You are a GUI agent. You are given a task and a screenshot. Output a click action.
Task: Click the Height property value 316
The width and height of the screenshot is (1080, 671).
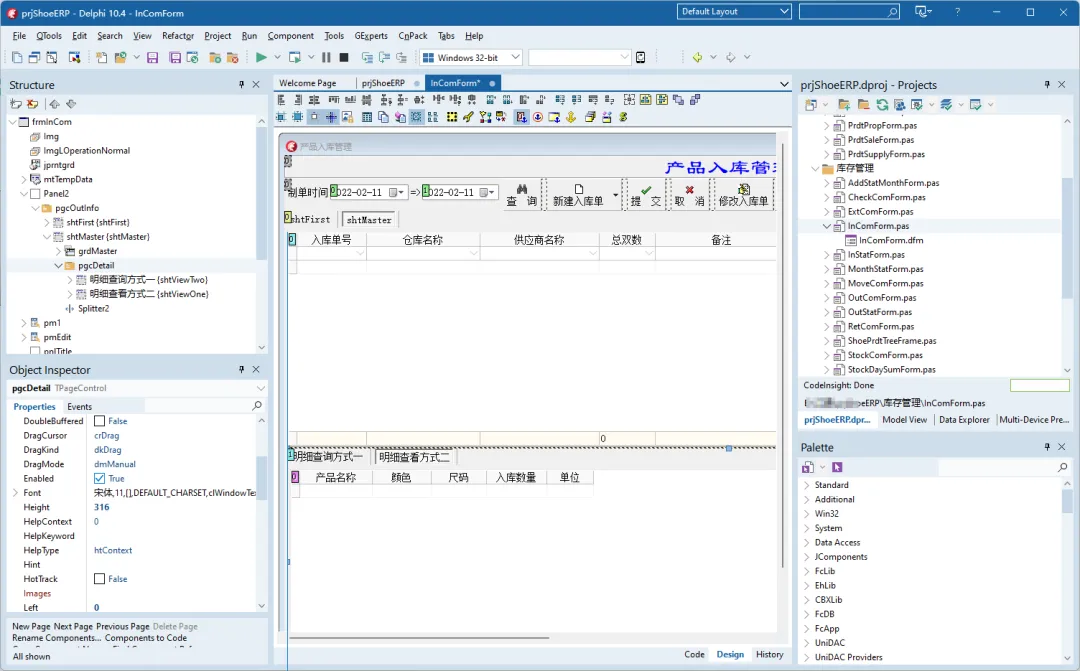click(x=101, y=507)
